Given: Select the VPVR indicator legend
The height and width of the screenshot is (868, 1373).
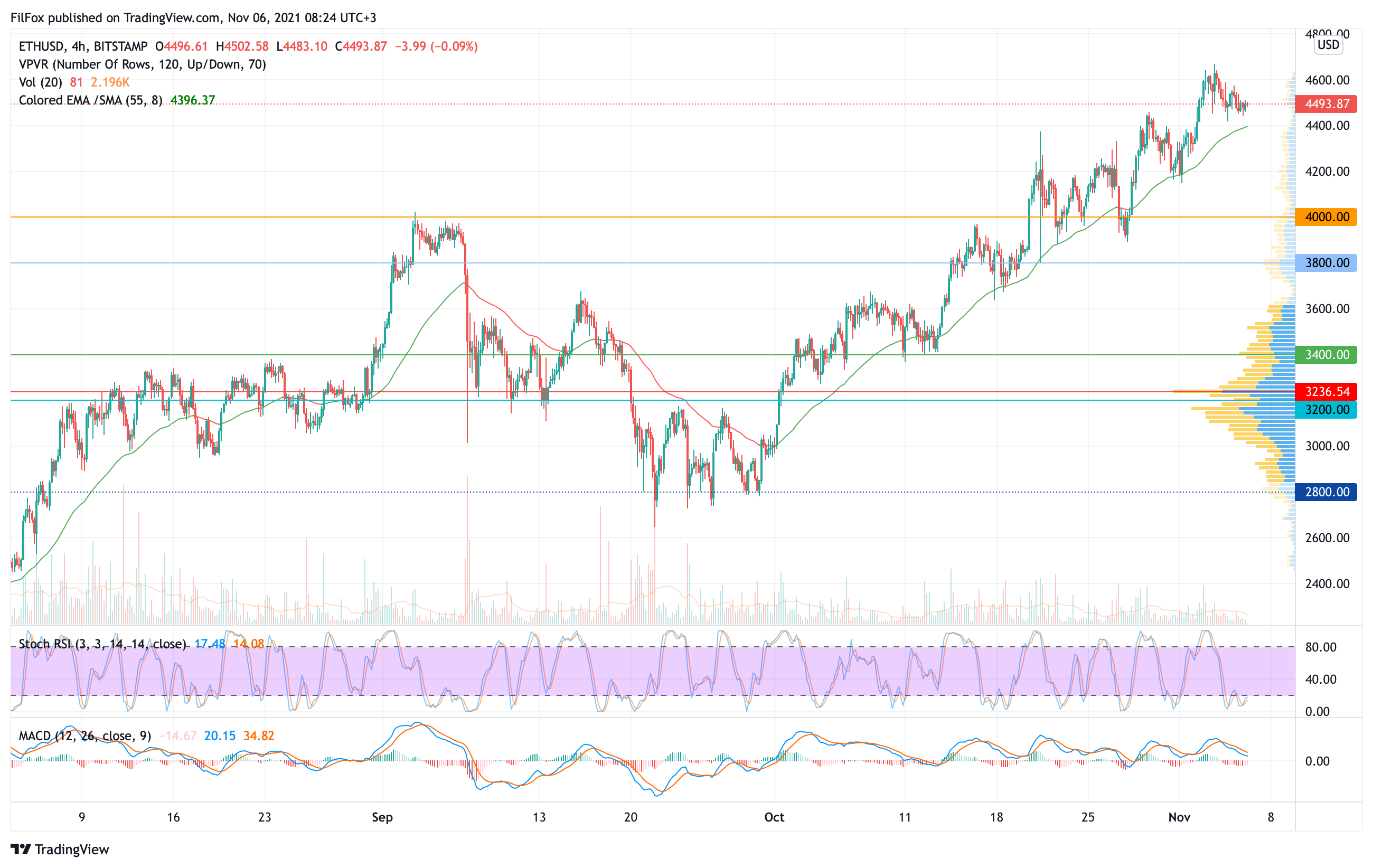Looking at the screenshot, I should click(142, 64).
